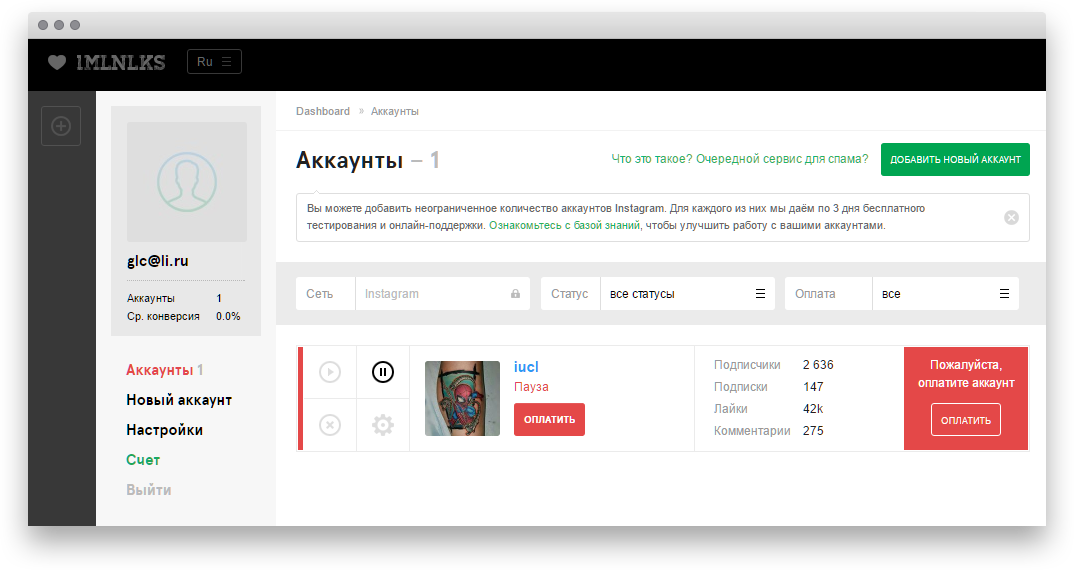The width and height of the screenshot is (1074, 570).
Task: Click the pause icon for iucl account
Action: (383, 372)
